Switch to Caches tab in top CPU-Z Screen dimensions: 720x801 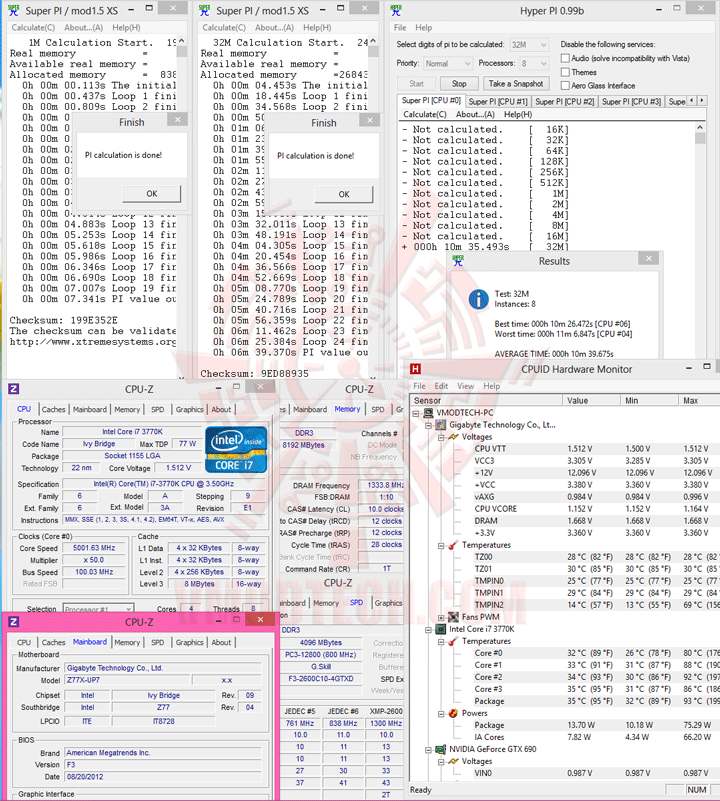point(53,410)
